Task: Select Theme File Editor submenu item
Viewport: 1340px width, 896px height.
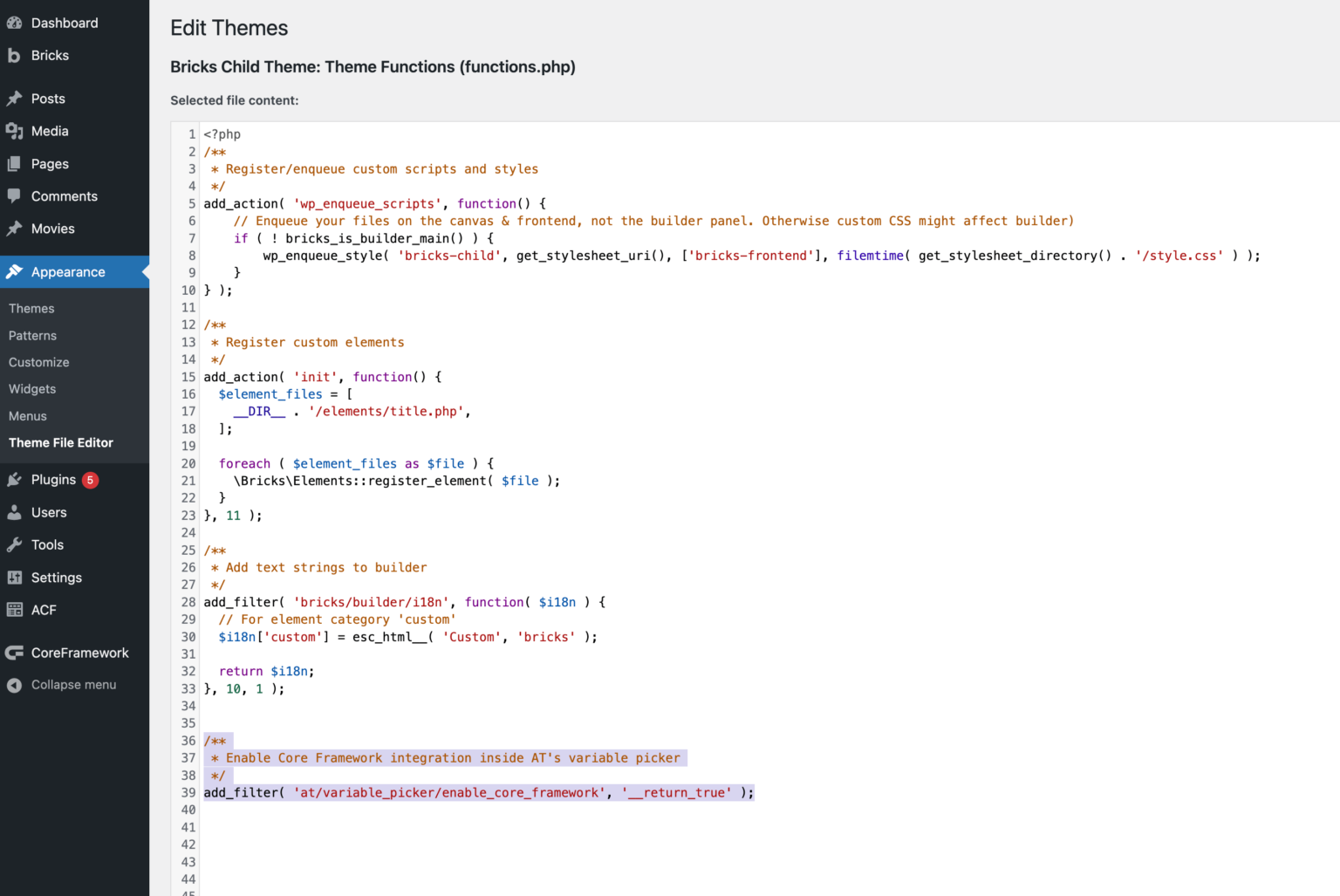Action: 61,443
